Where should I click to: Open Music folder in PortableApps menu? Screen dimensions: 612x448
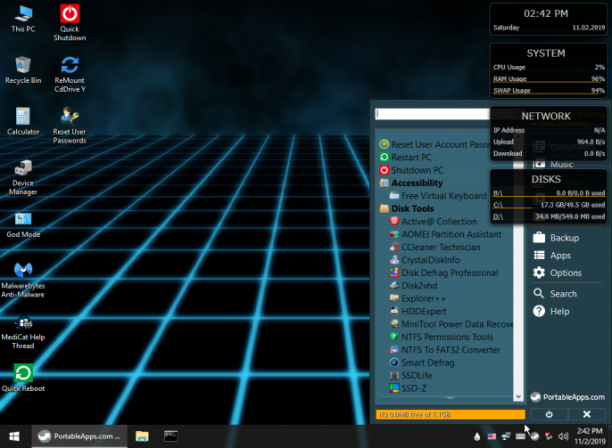pos(553,164)
